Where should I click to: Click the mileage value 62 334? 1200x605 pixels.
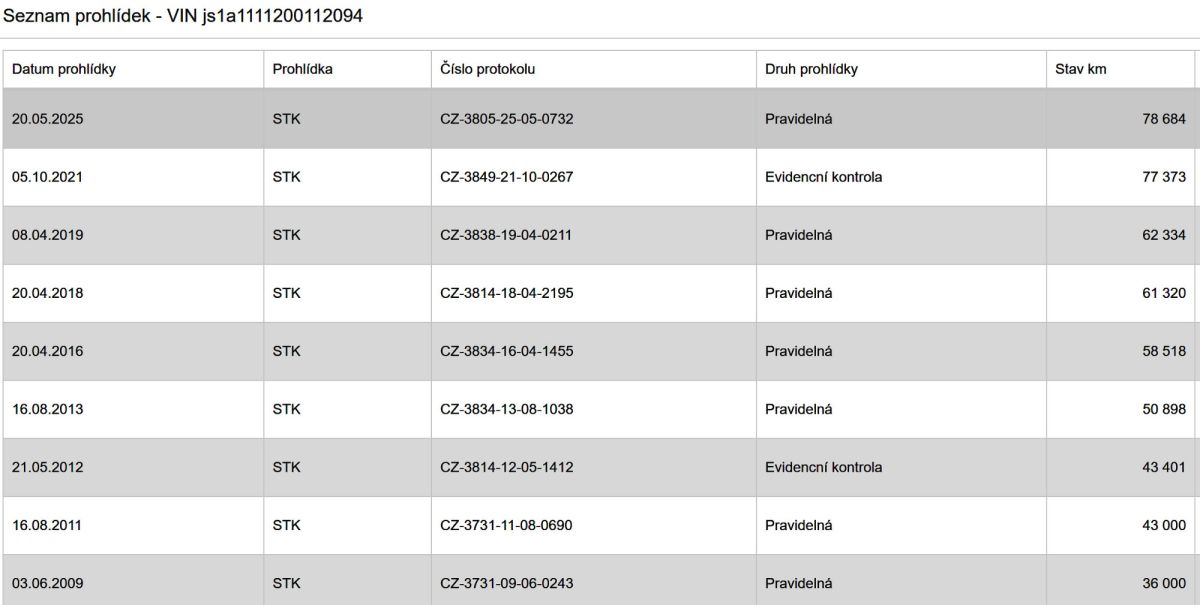coord(1163,235)
